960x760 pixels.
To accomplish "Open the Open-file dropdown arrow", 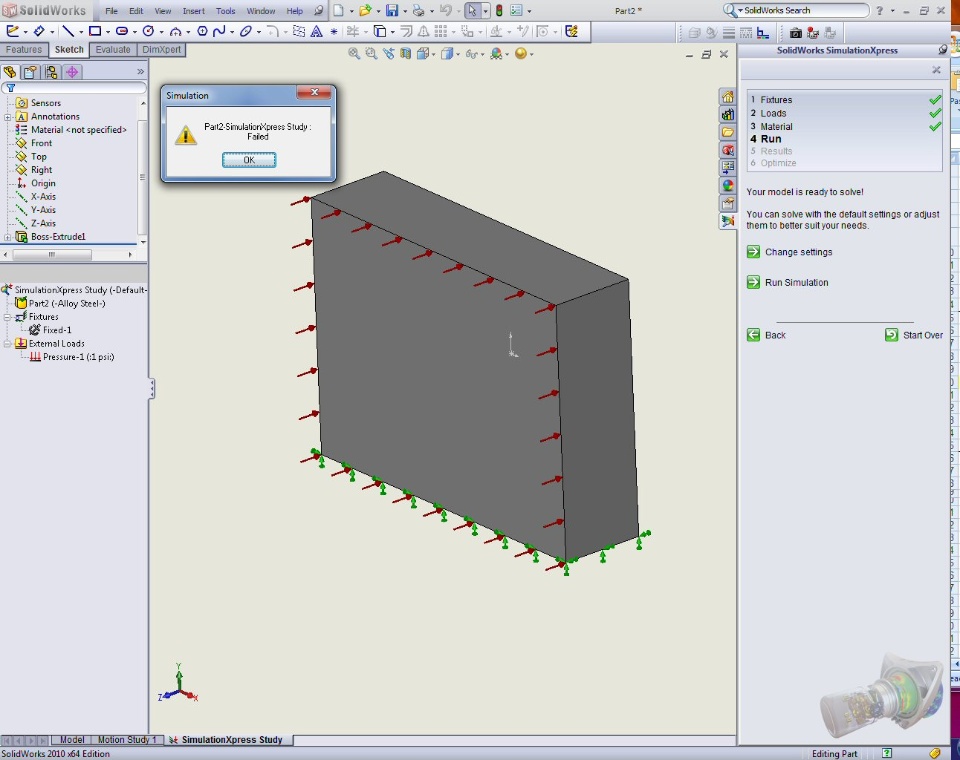I will click(378, 11).
